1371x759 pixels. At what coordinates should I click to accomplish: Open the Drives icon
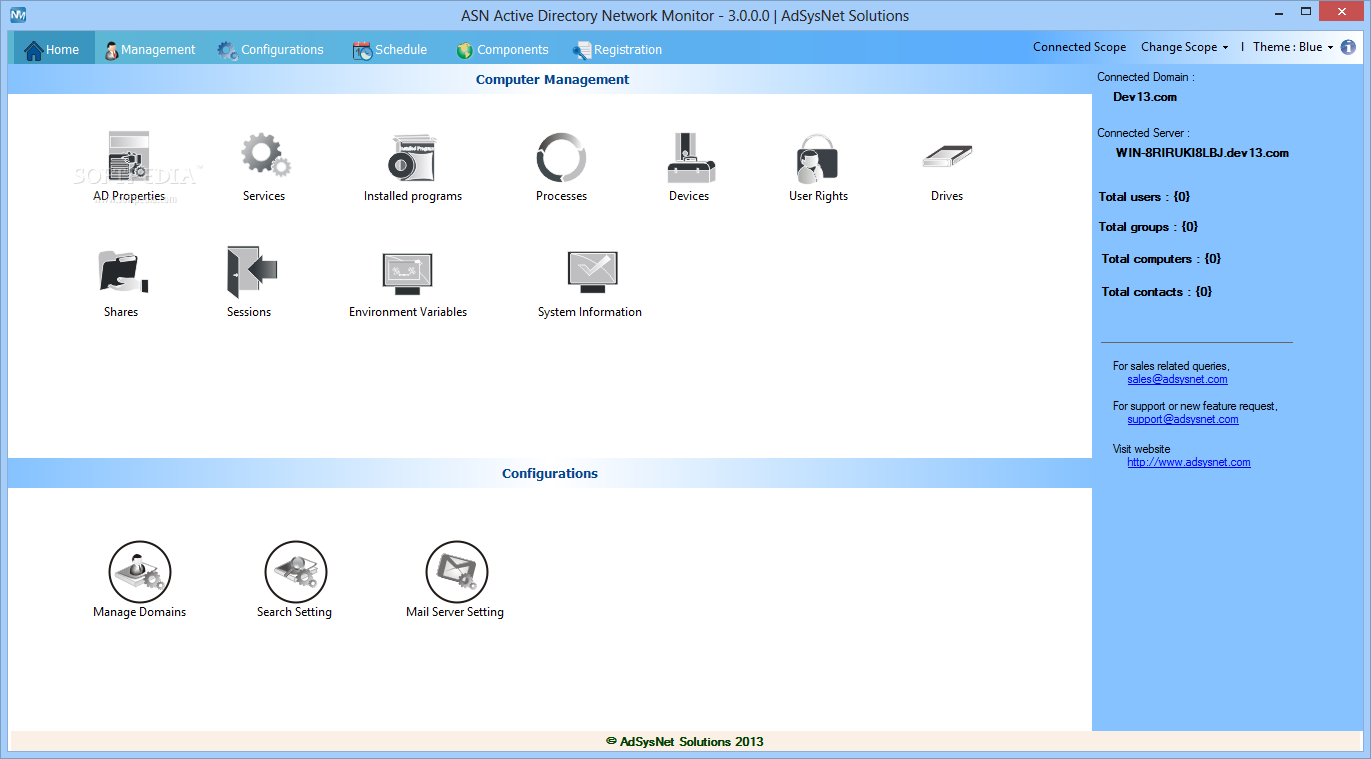(x=947, y=156)
